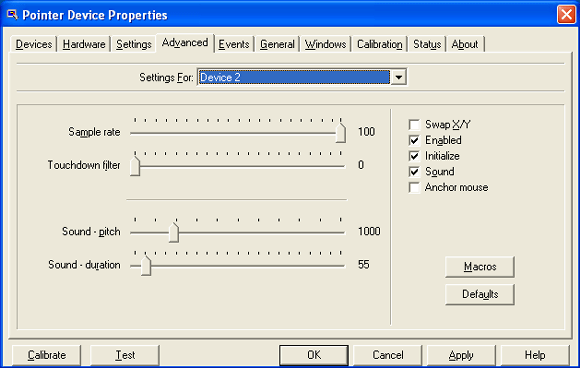The width and height of the screenshot is (580, 368).
Task: Click the Sound - pitch label
Action: tap(91, 232)
